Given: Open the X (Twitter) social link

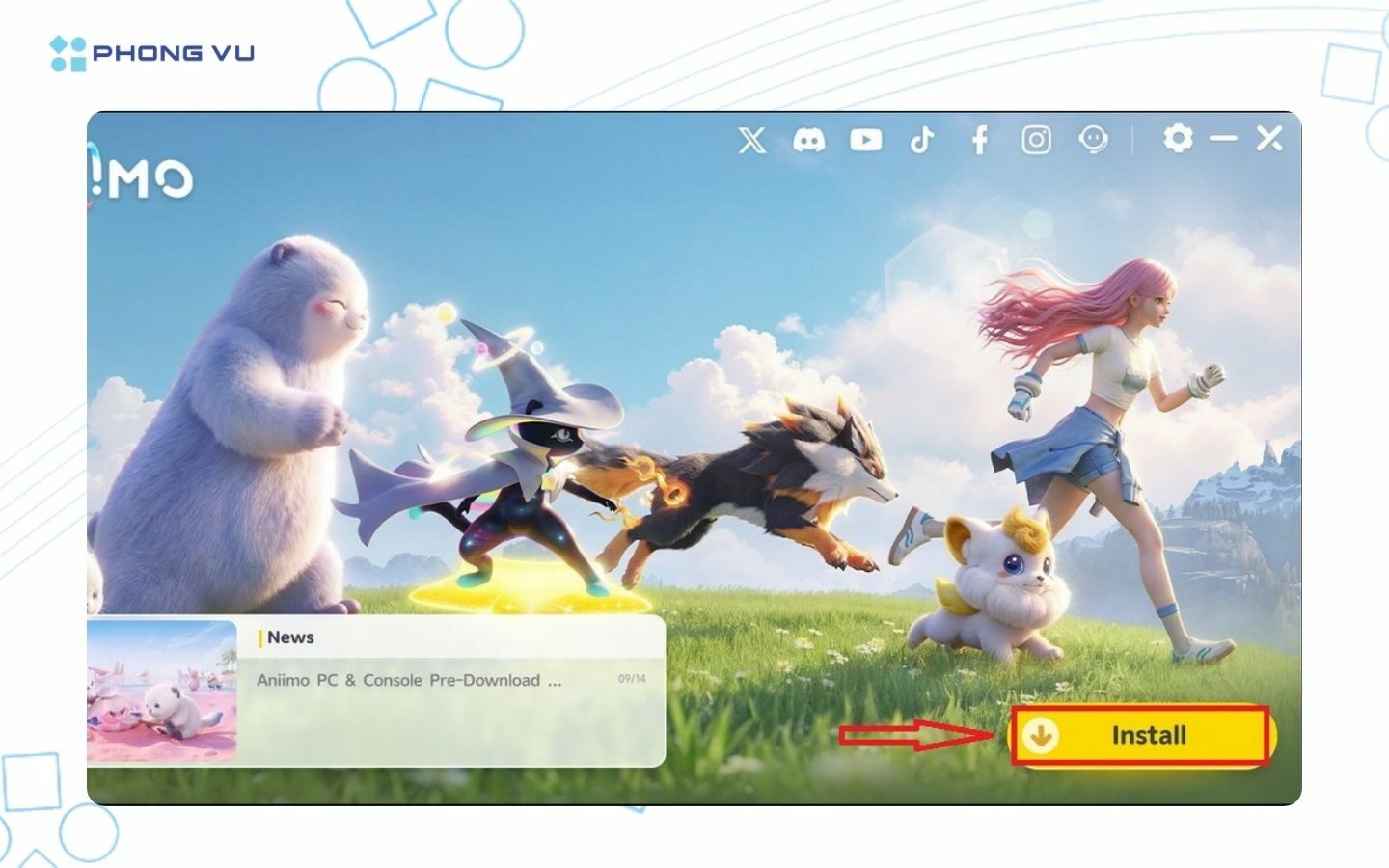Looking at the screenshot, I should tap(751, 140).
